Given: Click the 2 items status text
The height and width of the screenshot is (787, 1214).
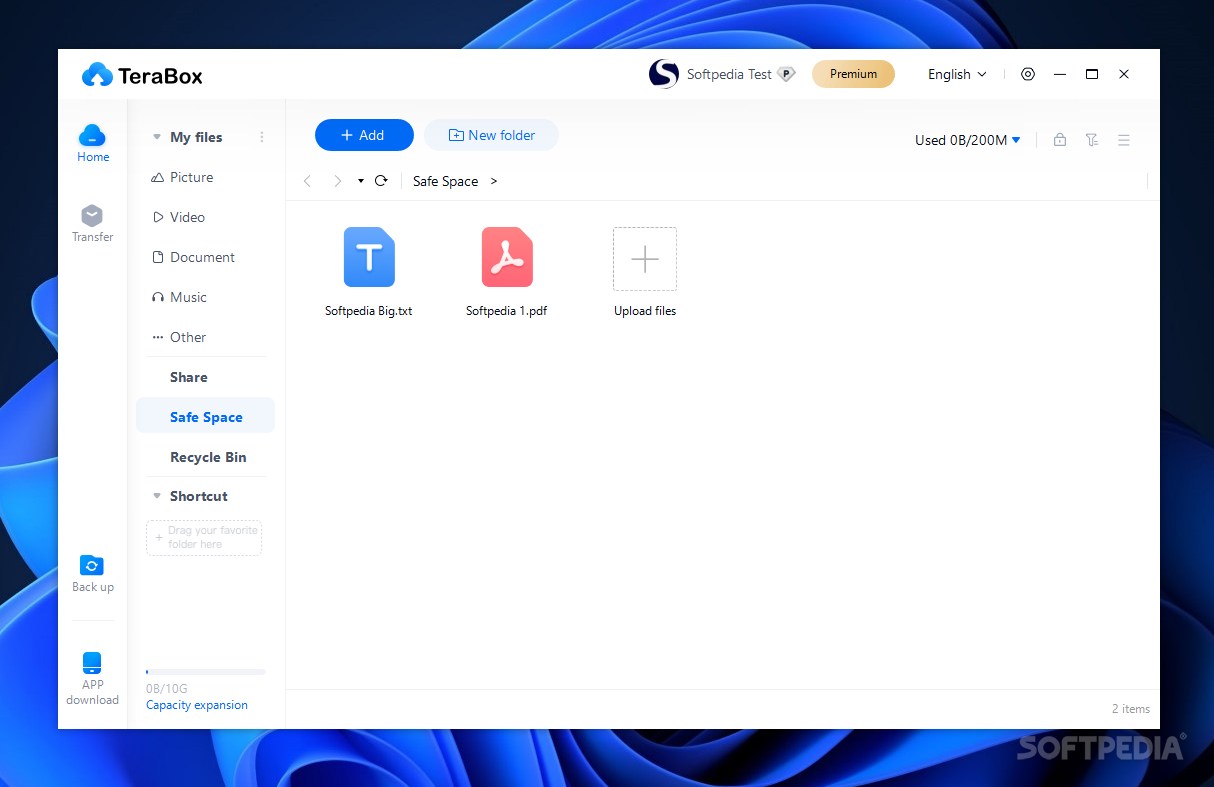Looking at the screenshot, I should pos(1131,709).
